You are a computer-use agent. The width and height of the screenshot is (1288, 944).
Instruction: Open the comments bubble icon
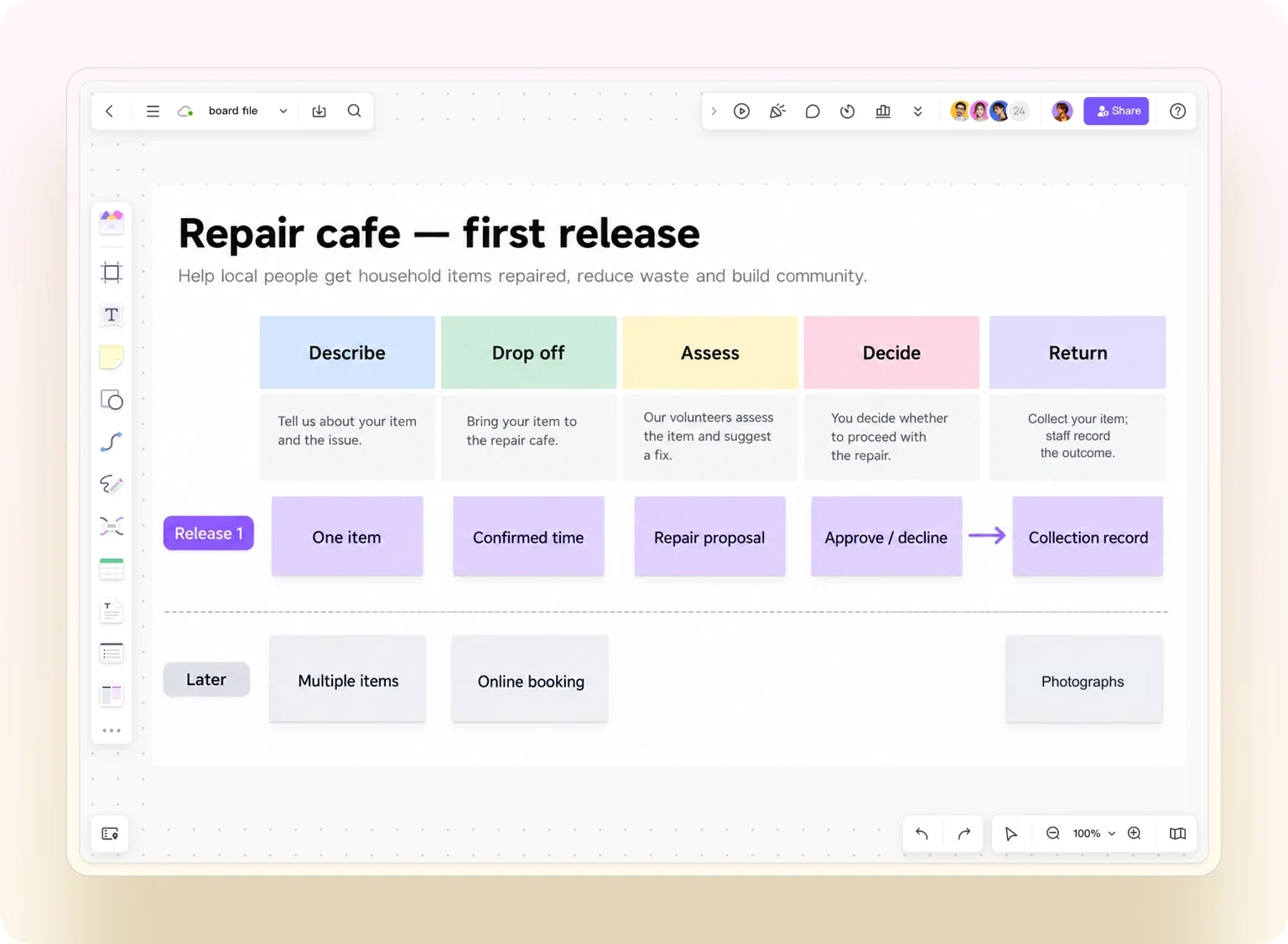coord(813,111)
